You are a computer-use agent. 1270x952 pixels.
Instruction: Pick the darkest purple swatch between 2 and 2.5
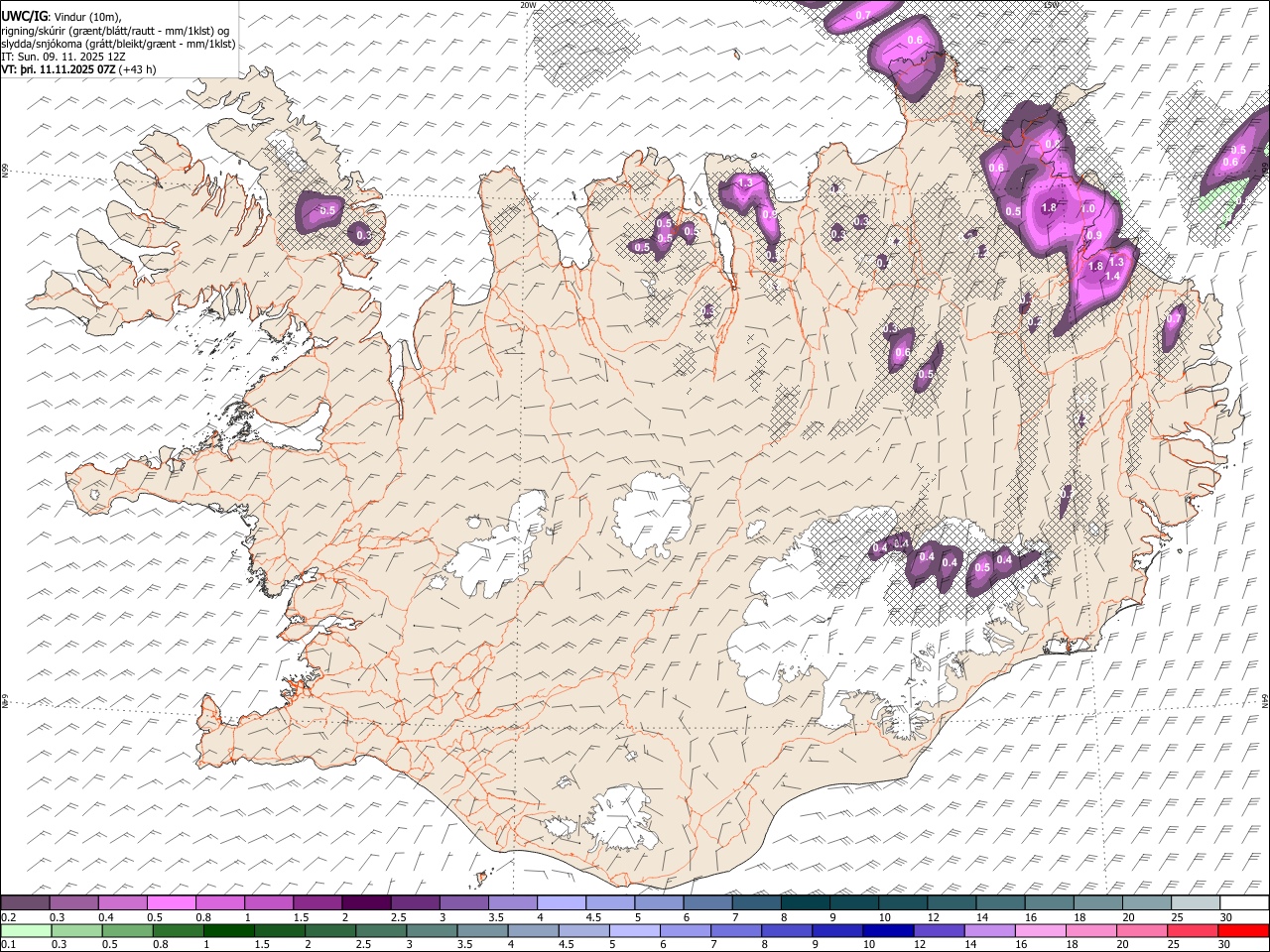coord(367,903)
